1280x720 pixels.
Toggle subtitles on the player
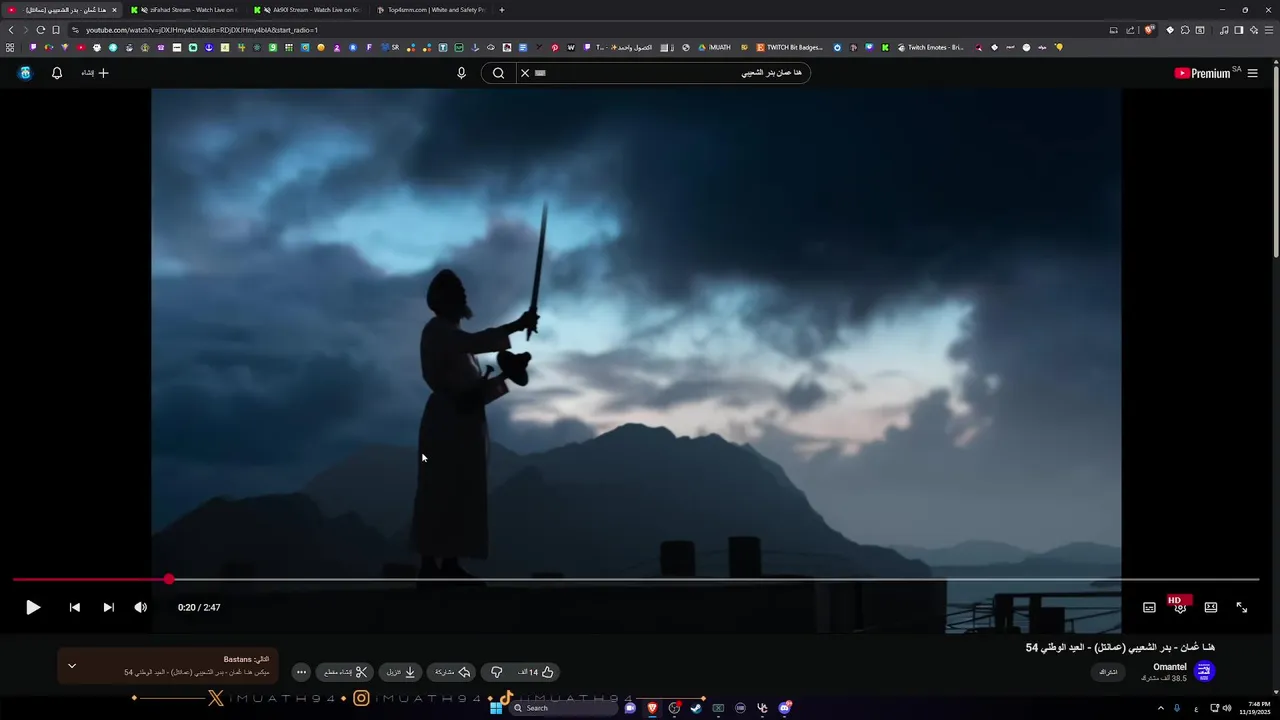pos(1149,607)
